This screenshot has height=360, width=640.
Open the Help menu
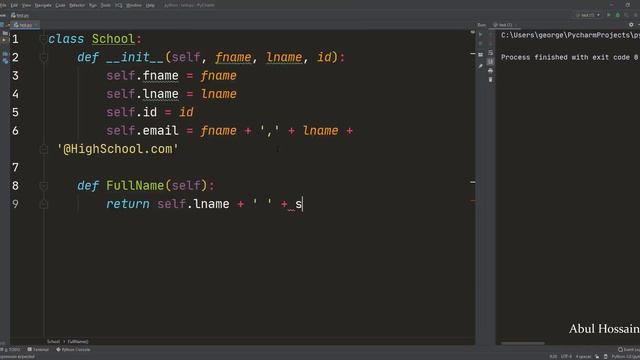click(150, 5)
